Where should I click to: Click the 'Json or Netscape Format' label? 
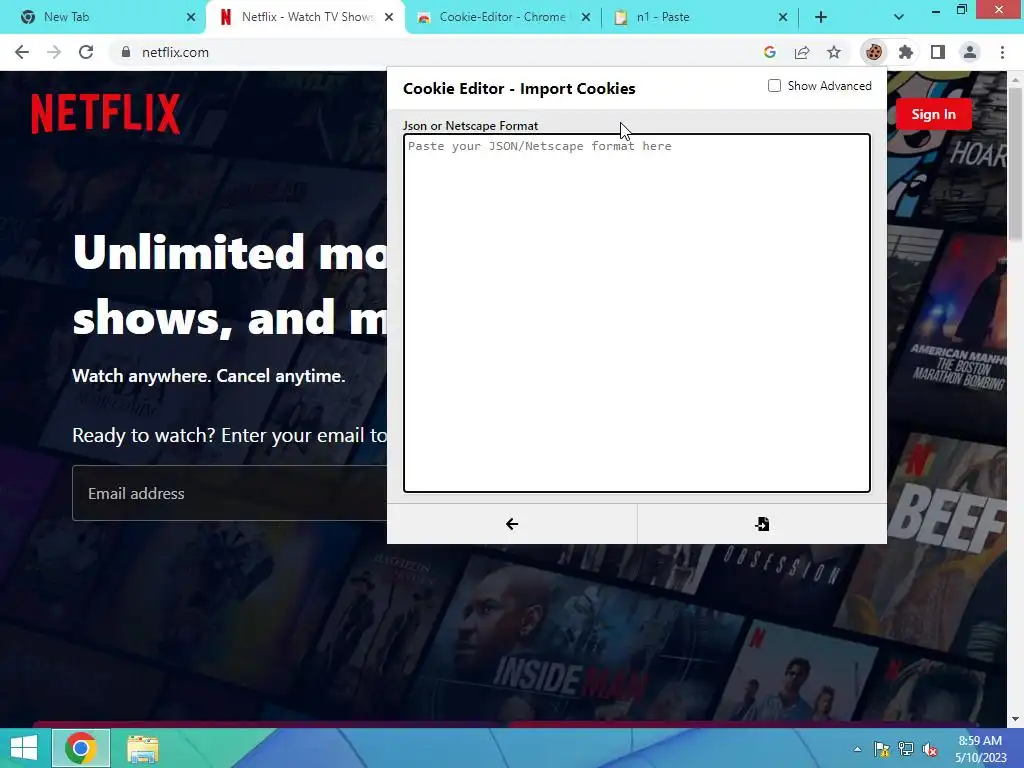pos(470,125)
